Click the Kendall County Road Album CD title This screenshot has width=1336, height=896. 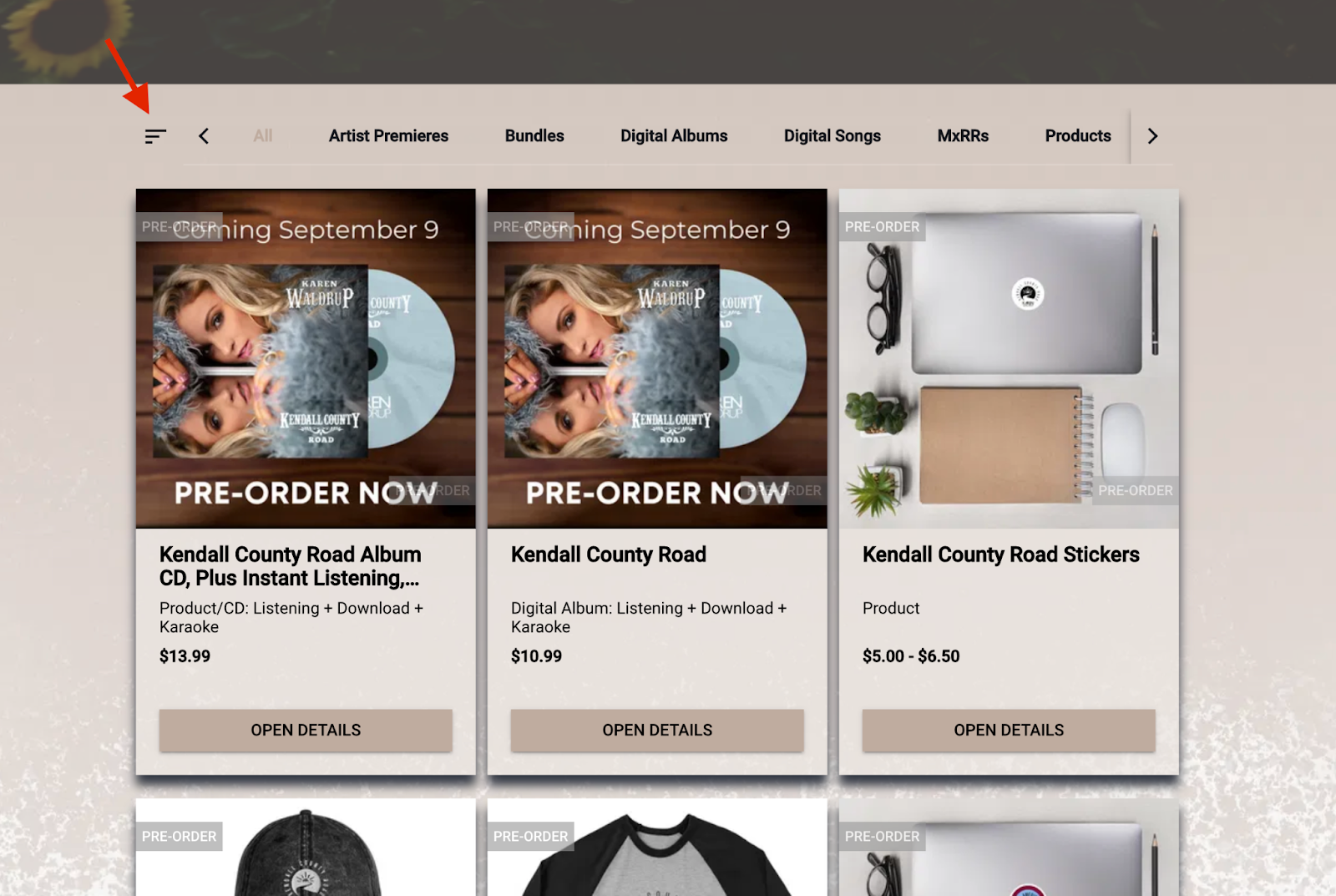[291, 566]
